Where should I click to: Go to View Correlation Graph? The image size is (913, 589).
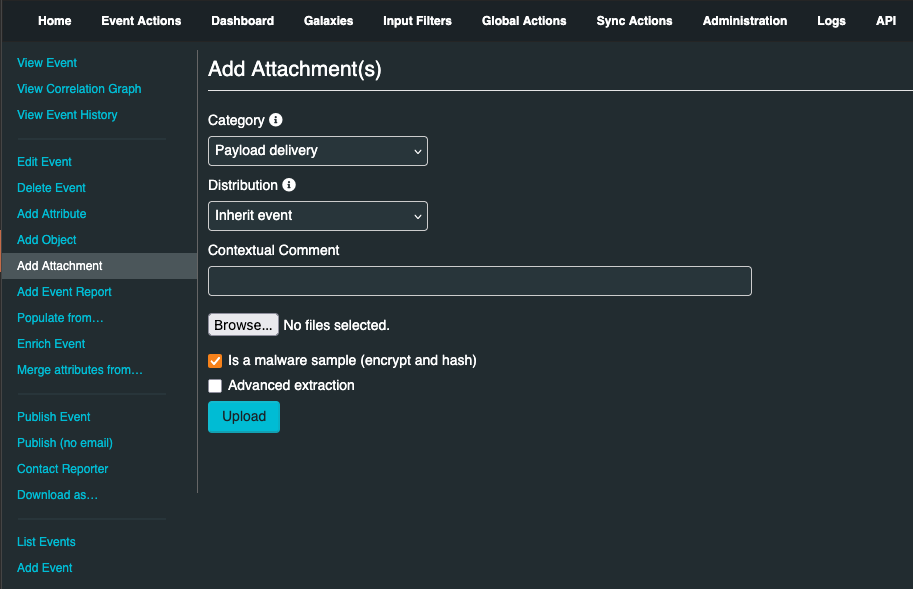coord(79,89)
